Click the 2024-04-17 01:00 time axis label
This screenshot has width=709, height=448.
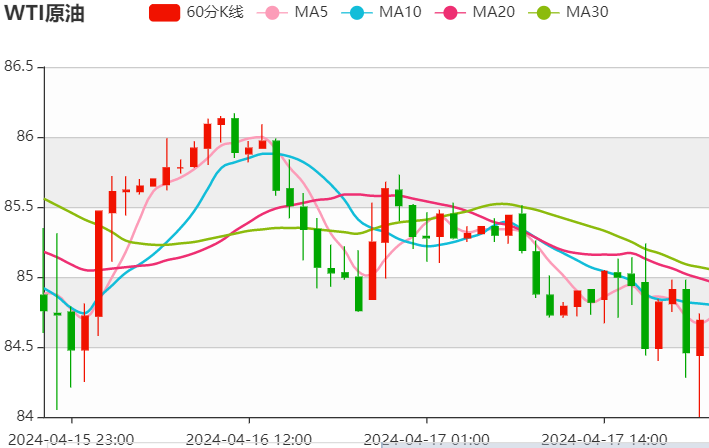click(x=427, y=438)
